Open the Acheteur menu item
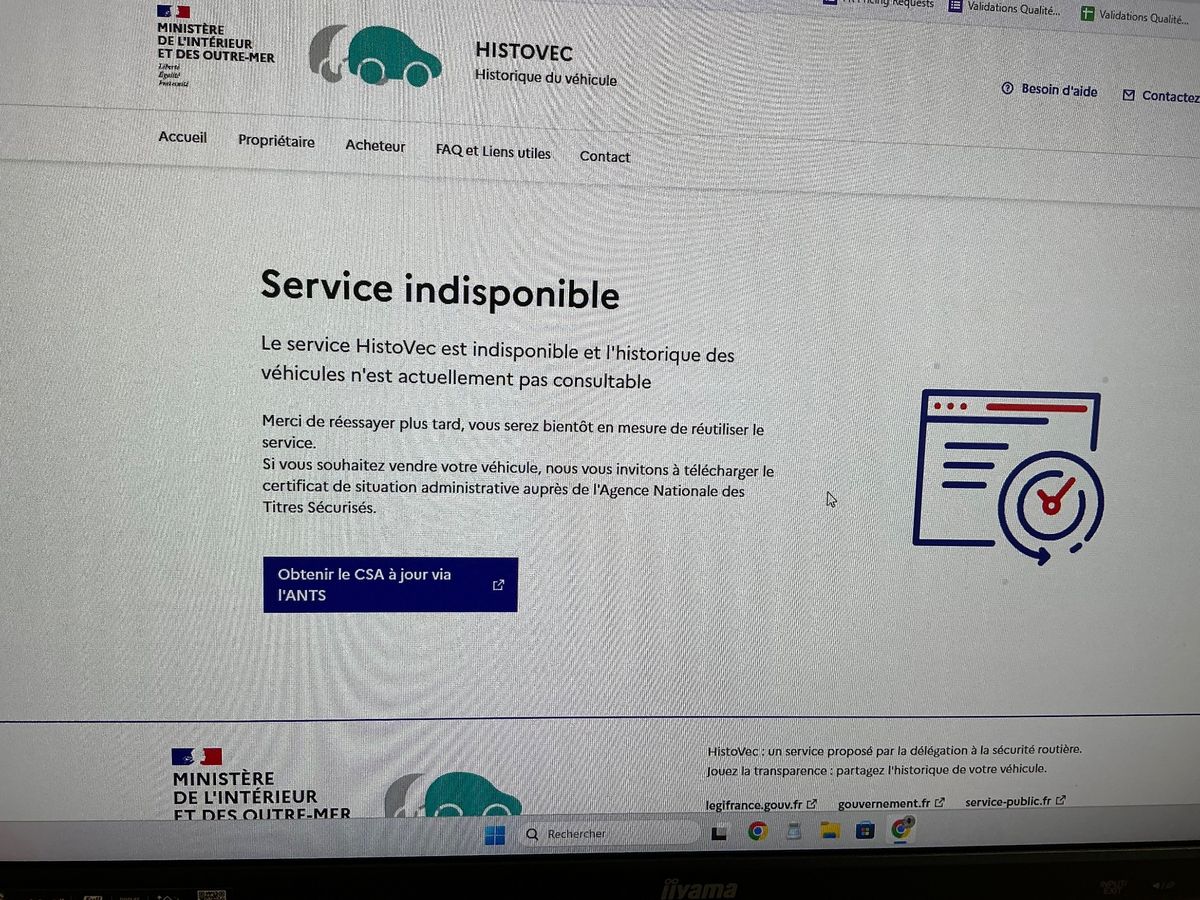 point(375,145)
